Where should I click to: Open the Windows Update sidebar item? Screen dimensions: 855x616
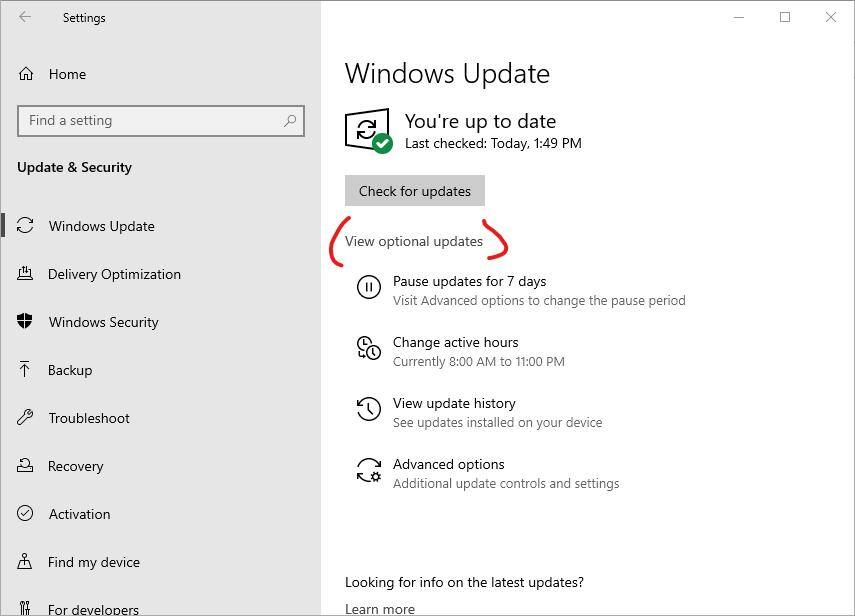point(101,226)
